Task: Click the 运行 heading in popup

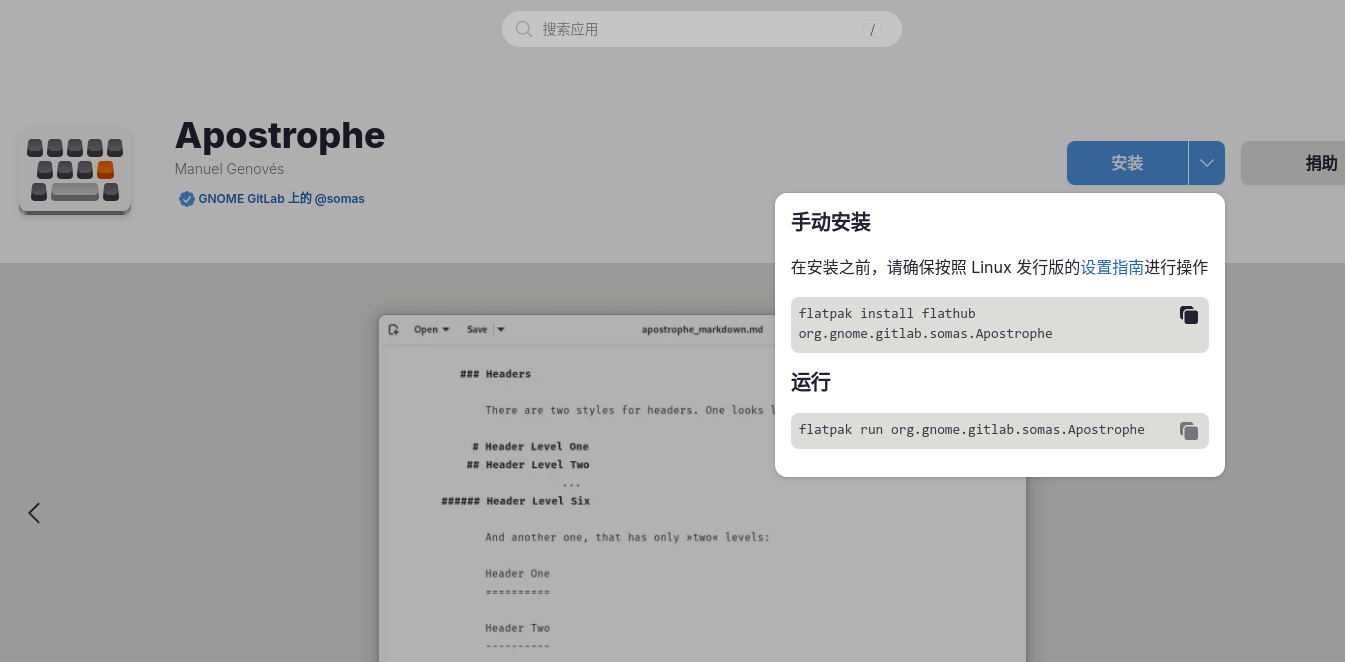Action: [811, 382]
